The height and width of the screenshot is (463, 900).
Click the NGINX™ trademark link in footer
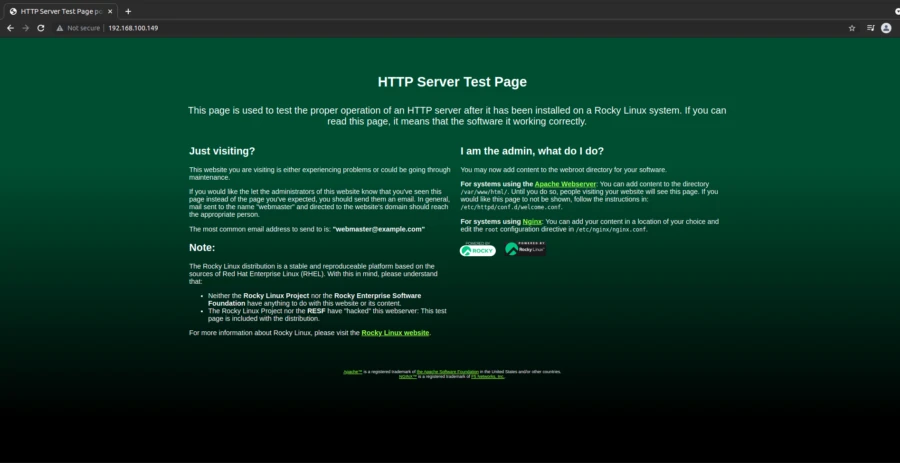(x=407, y=377)
